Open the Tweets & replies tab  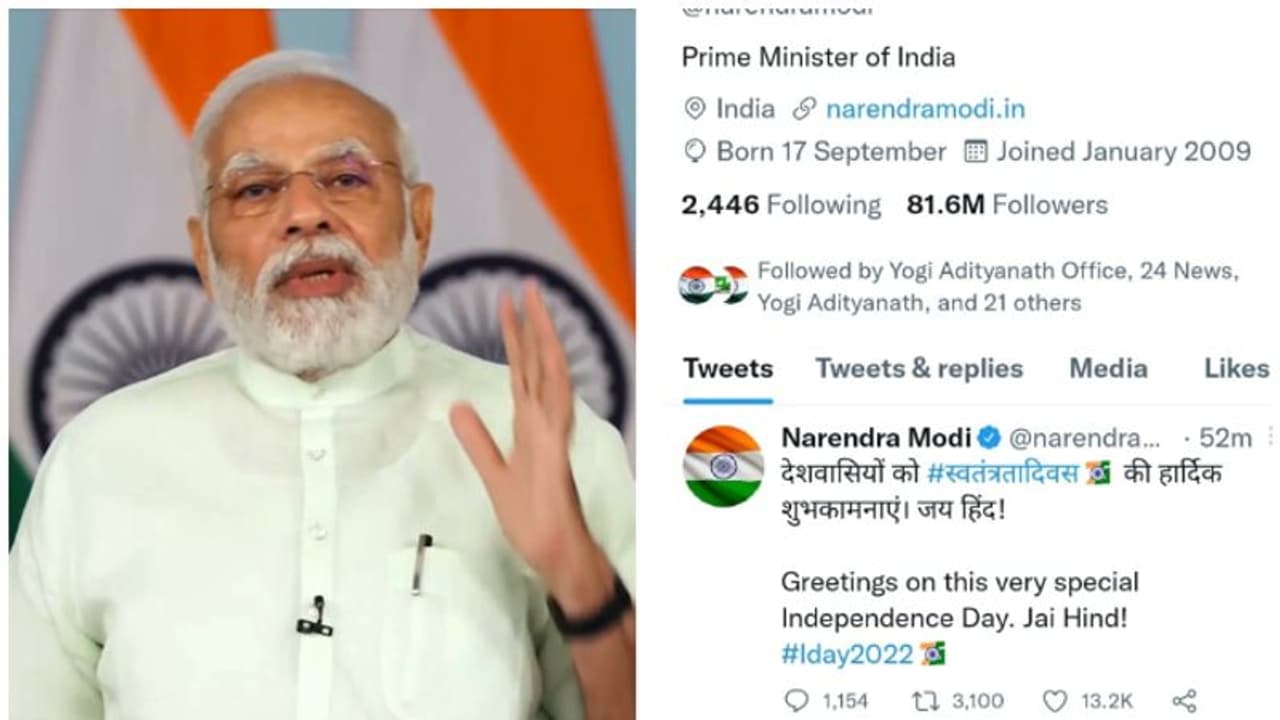[916, 369]
